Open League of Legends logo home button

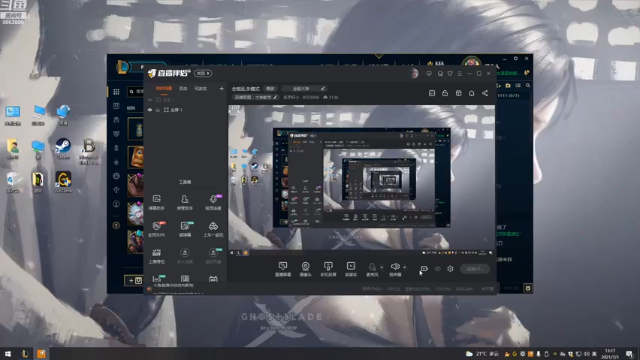[122, 67]
